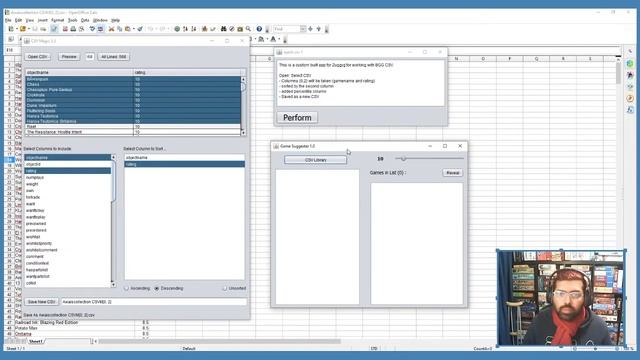Open the Window menu in Calc
The image size is (640, 360).
[100, 20]
